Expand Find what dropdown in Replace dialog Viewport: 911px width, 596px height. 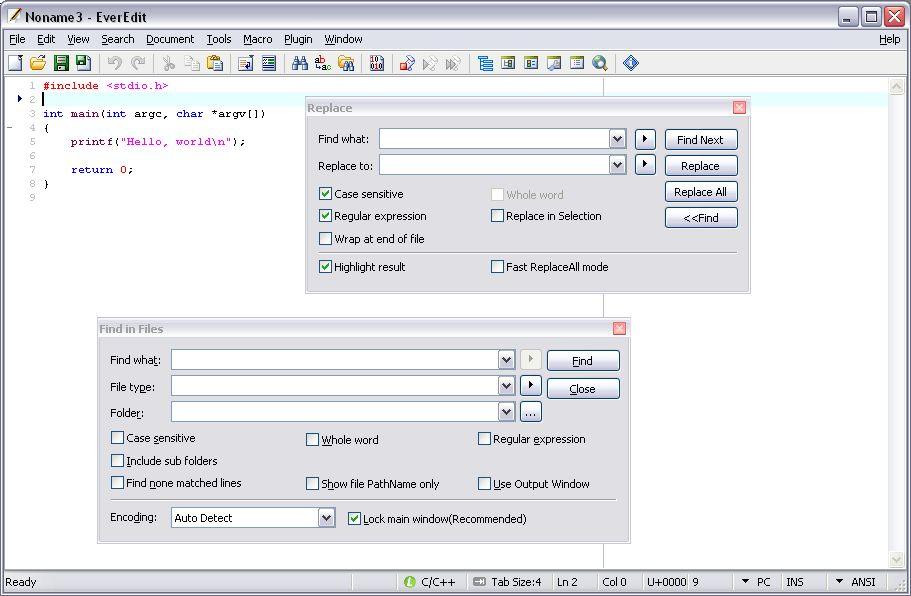(x=618, y=139)
